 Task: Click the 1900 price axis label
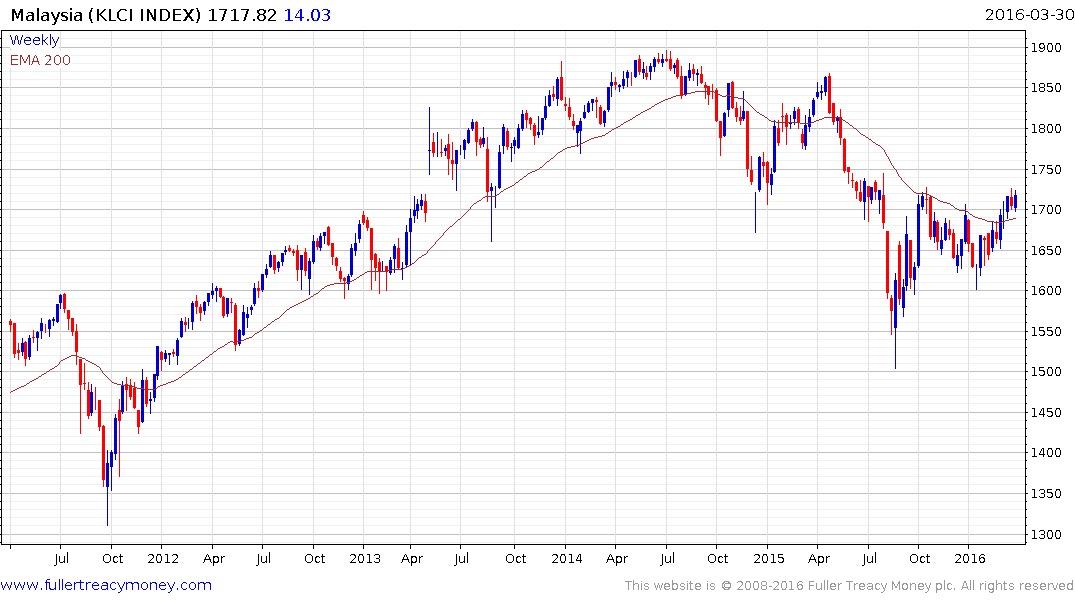point(1046,47)
